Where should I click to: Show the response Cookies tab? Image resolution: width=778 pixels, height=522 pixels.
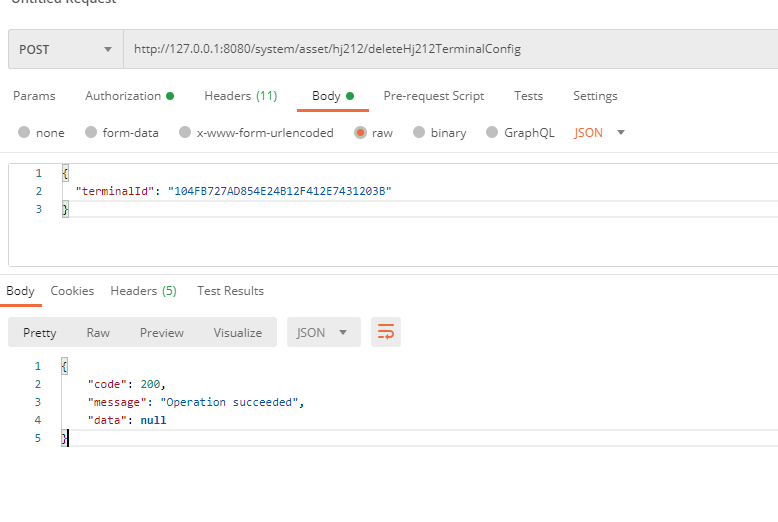72,291
